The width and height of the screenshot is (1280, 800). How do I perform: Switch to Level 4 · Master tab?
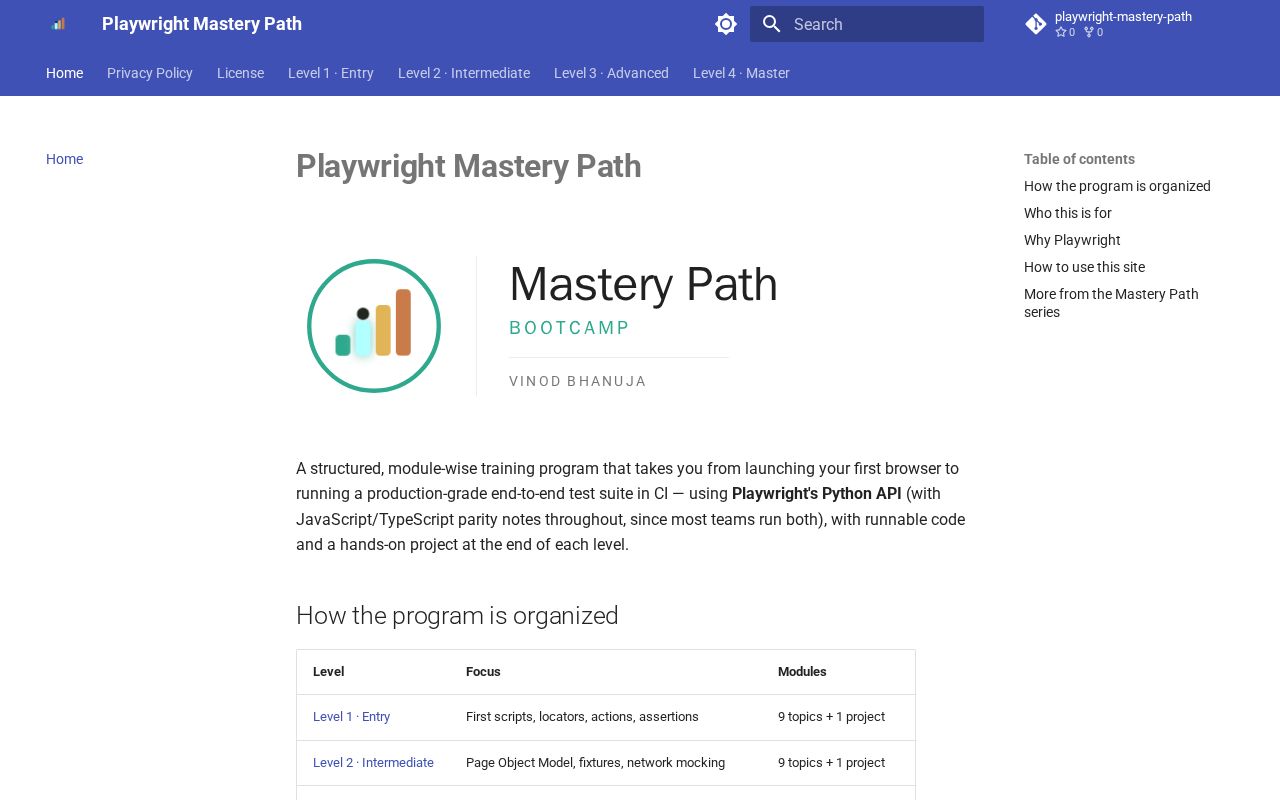click(x=741, y=73)
